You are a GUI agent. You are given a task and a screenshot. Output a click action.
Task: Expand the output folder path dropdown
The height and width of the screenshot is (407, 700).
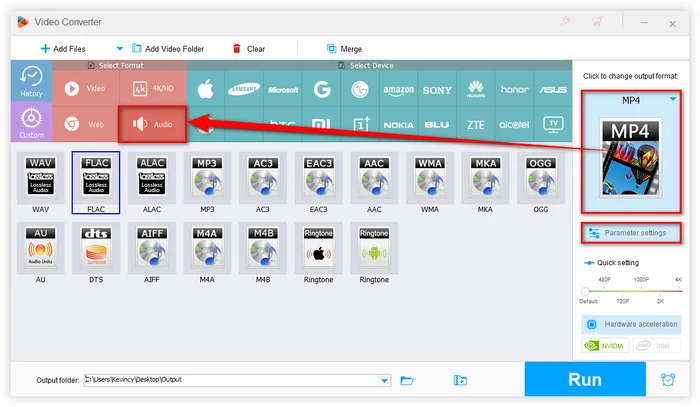[384, 380]
